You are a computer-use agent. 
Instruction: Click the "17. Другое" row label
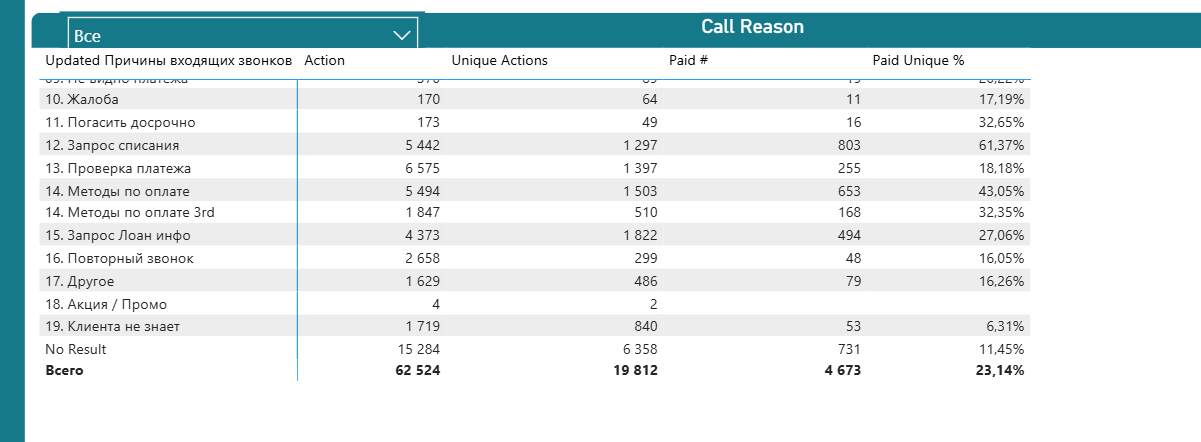coord(80,281)
